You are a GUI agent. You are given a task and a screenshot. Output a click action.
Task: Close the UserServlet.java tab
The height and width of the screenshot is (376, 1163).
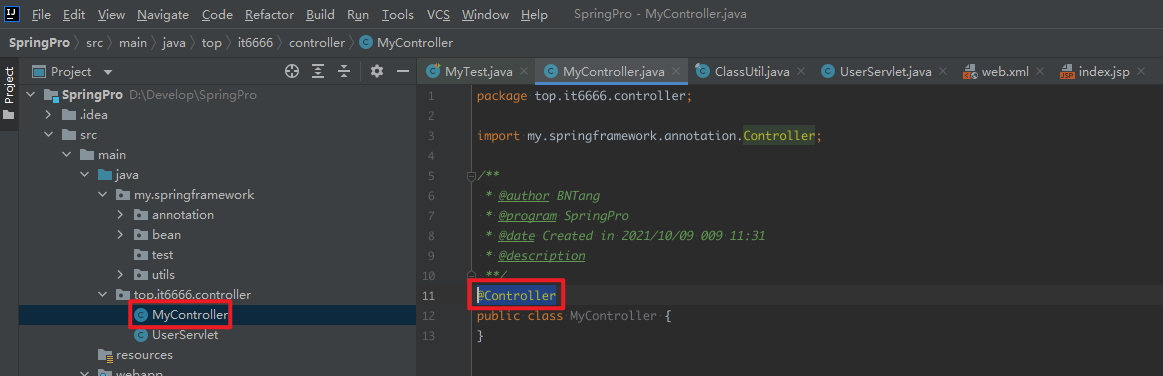(943, 72)
